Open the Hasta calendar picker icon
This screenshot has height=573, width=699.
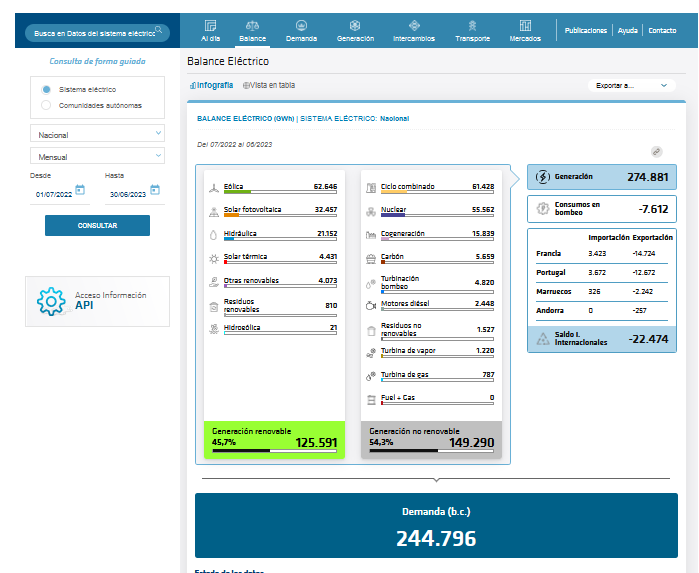(x=155, y=189)
